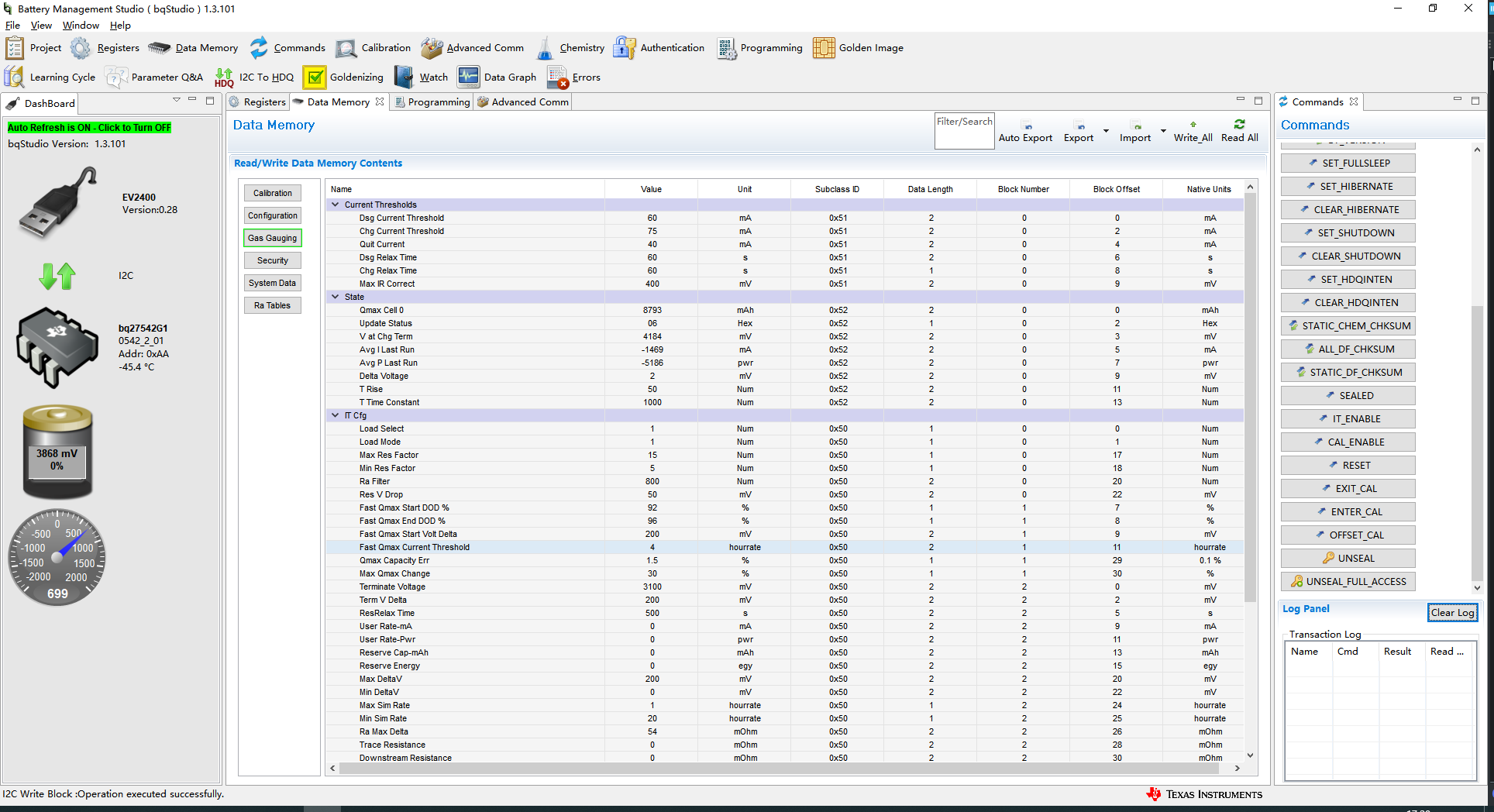
Task: Collapse the IT Cfg group
Action: [336, 415]
